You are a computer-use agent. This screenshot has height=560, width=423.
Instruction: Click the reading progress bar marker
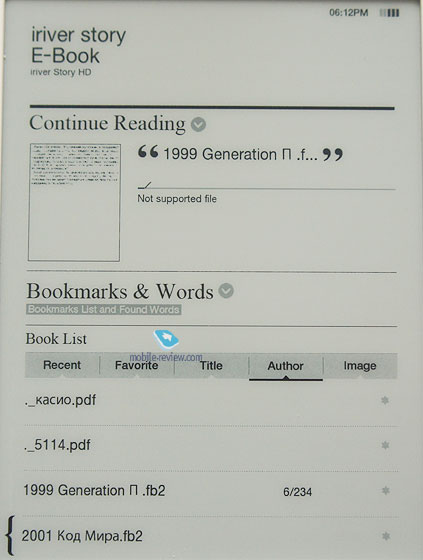(145, 185)
